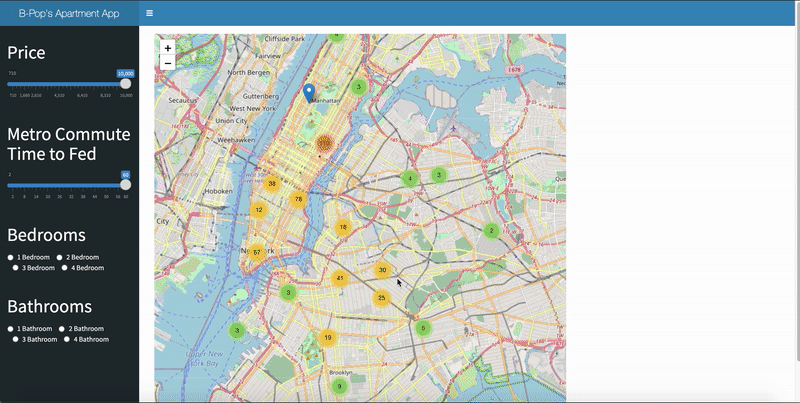Open the map cluster labeled 78
Viewport: 800px width, 403px height.
(x=298, y=199)
